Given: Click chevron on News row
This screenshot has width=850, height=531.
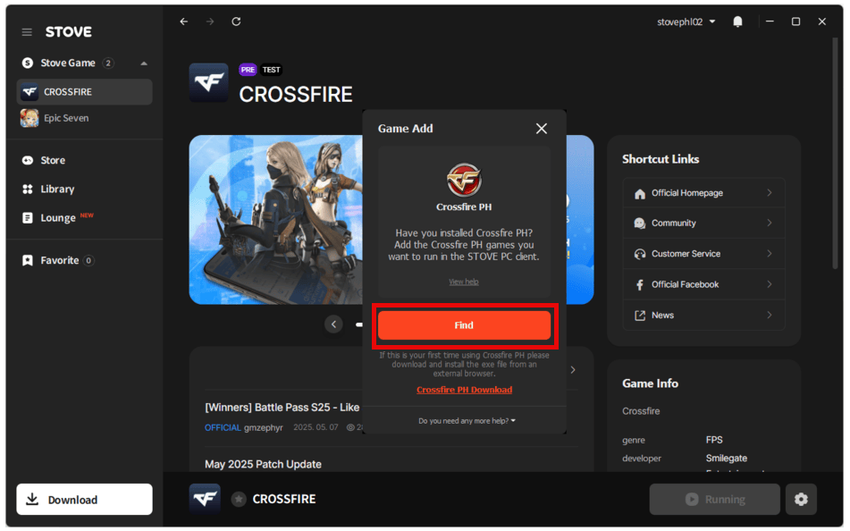Looking at the screenshot, I should tap(769, 315).
